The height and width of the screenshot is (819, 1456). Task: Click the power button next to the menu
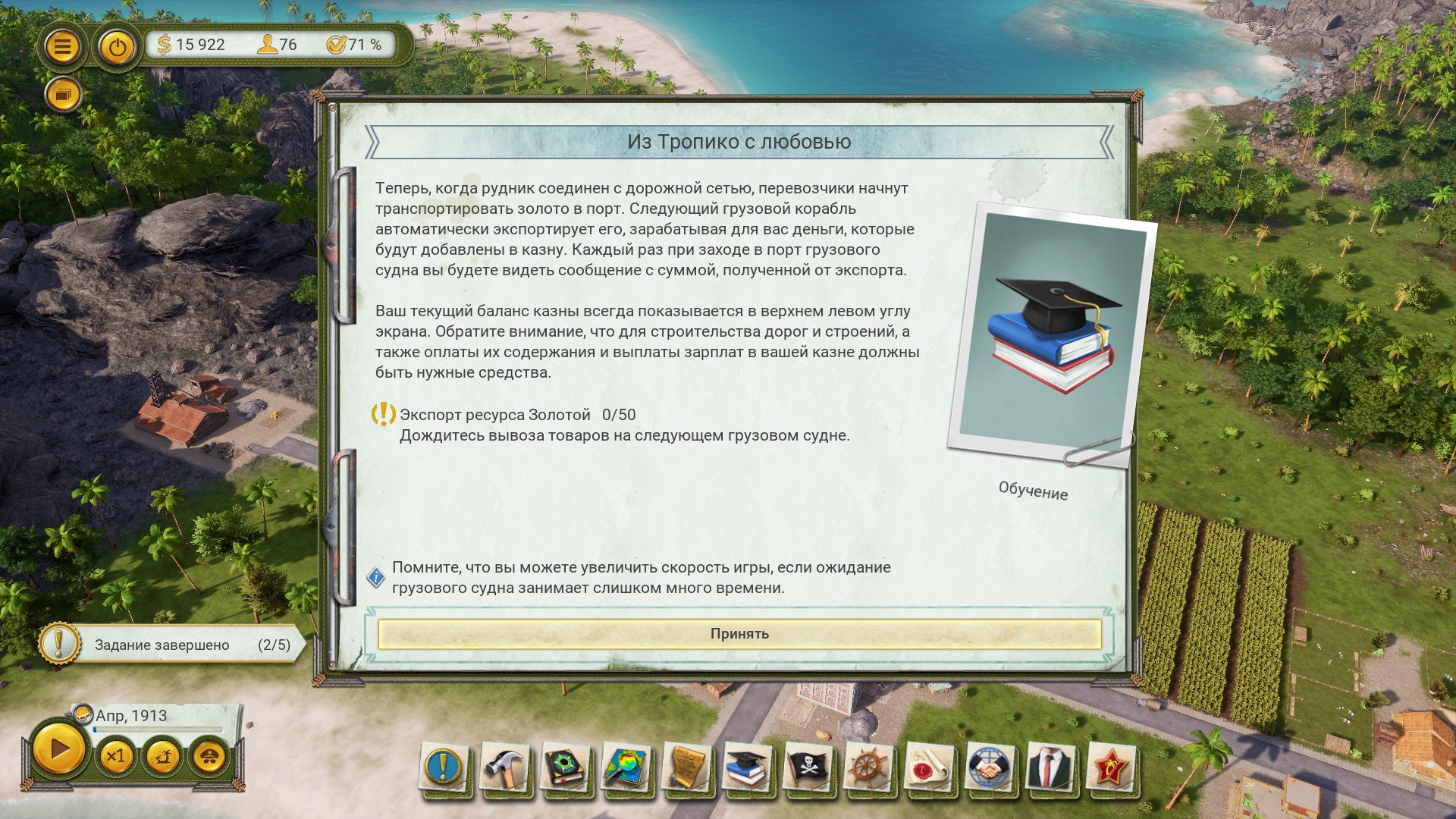click(117, 48)
